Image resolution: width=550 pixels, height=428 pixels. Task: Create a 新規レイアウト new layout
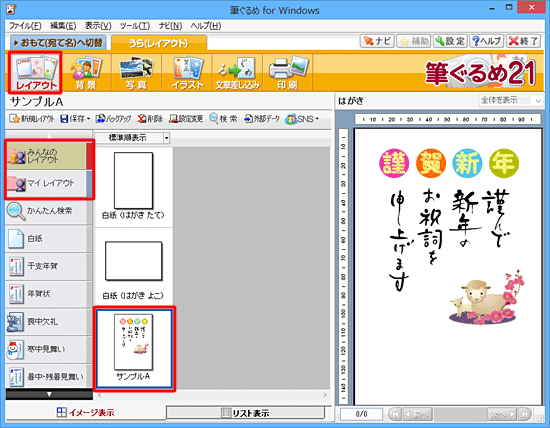click(x=32, y=119)
